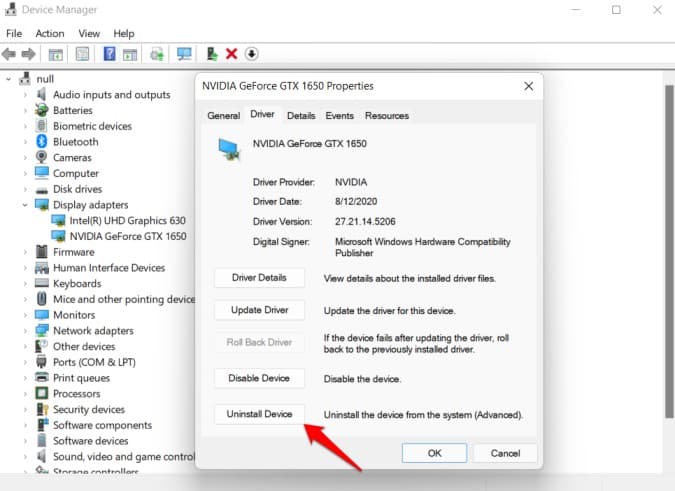Click the Disable Device button
The image size is (675, 491).
tap(259, 378)
